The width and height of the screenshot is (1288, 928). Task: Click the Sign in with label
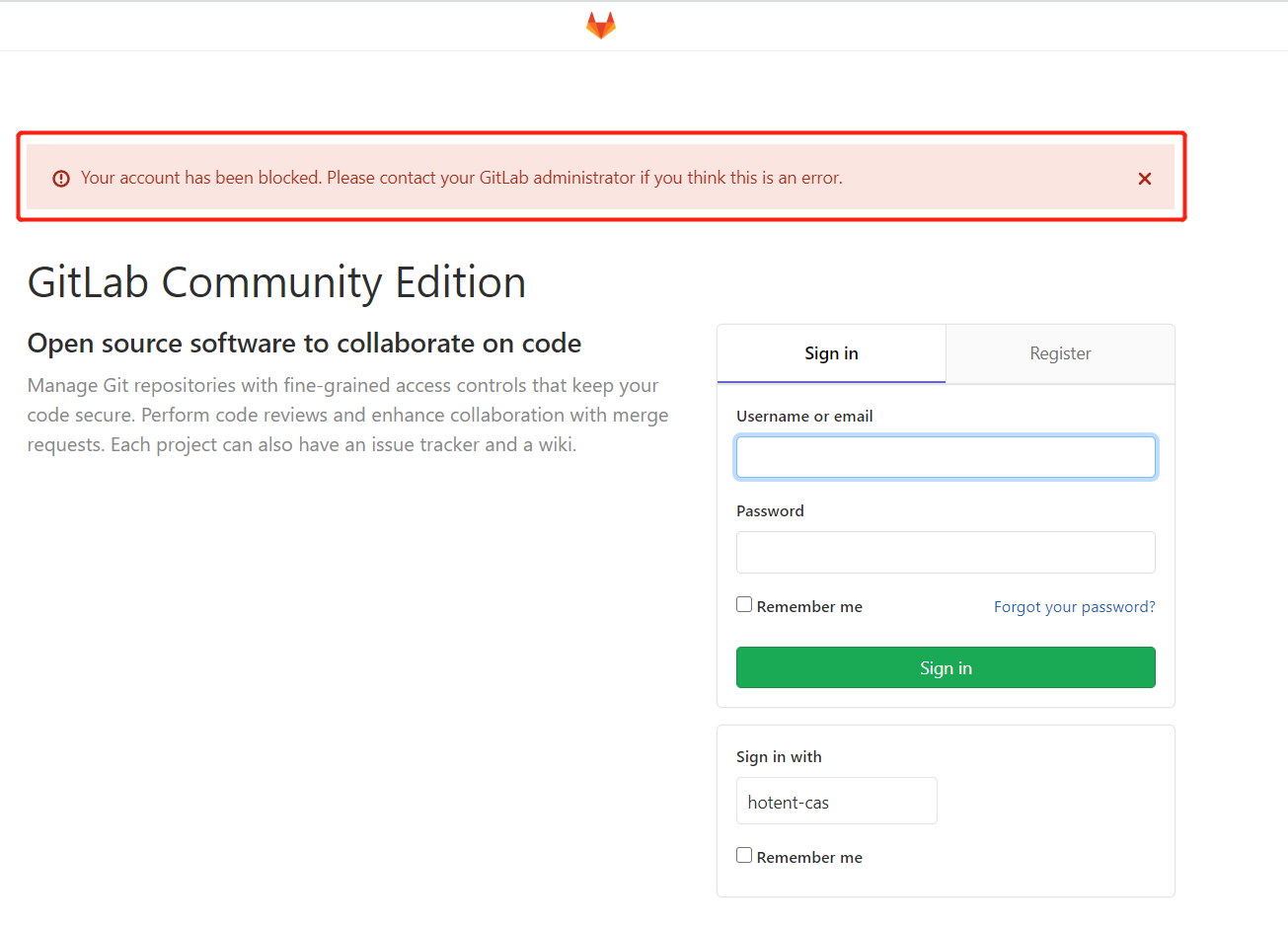[779, 757]
